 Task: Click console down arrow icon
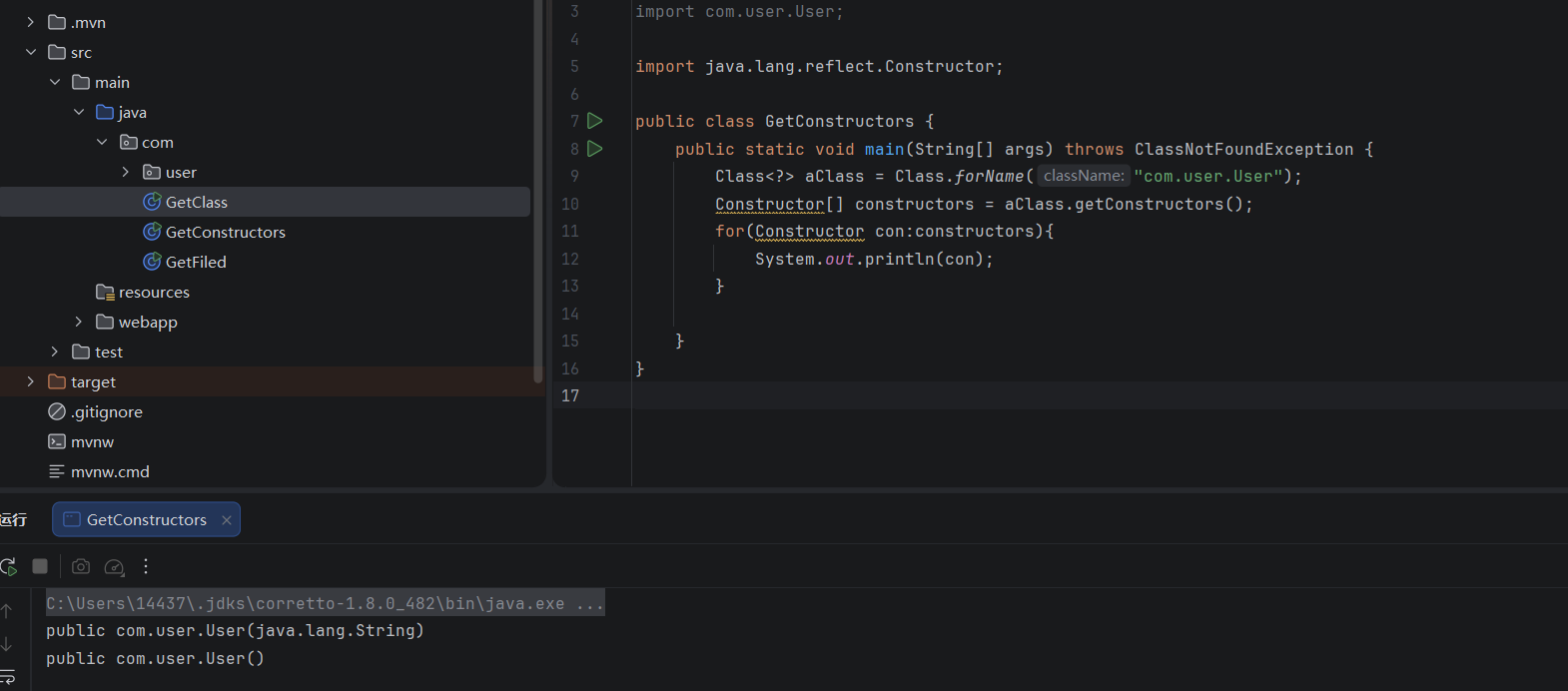[7, 644]
